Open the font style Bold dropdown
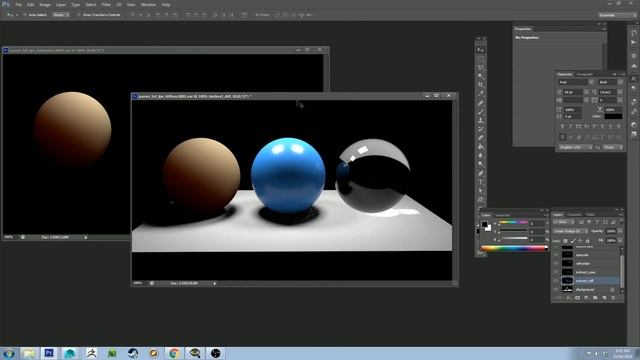640x360 pixels. [620, 82]
